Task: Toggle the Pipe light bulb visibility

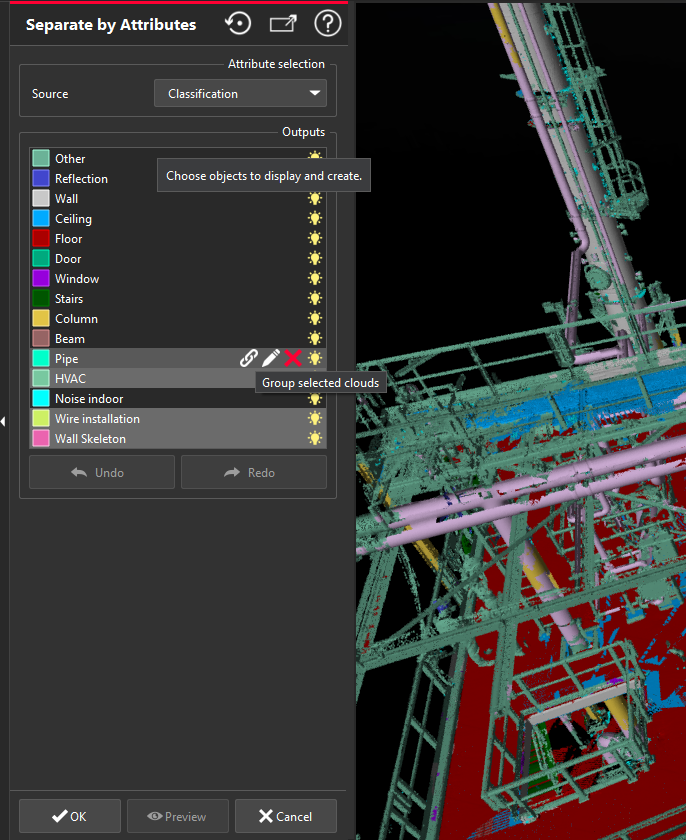Action: [x=315, y=358]
